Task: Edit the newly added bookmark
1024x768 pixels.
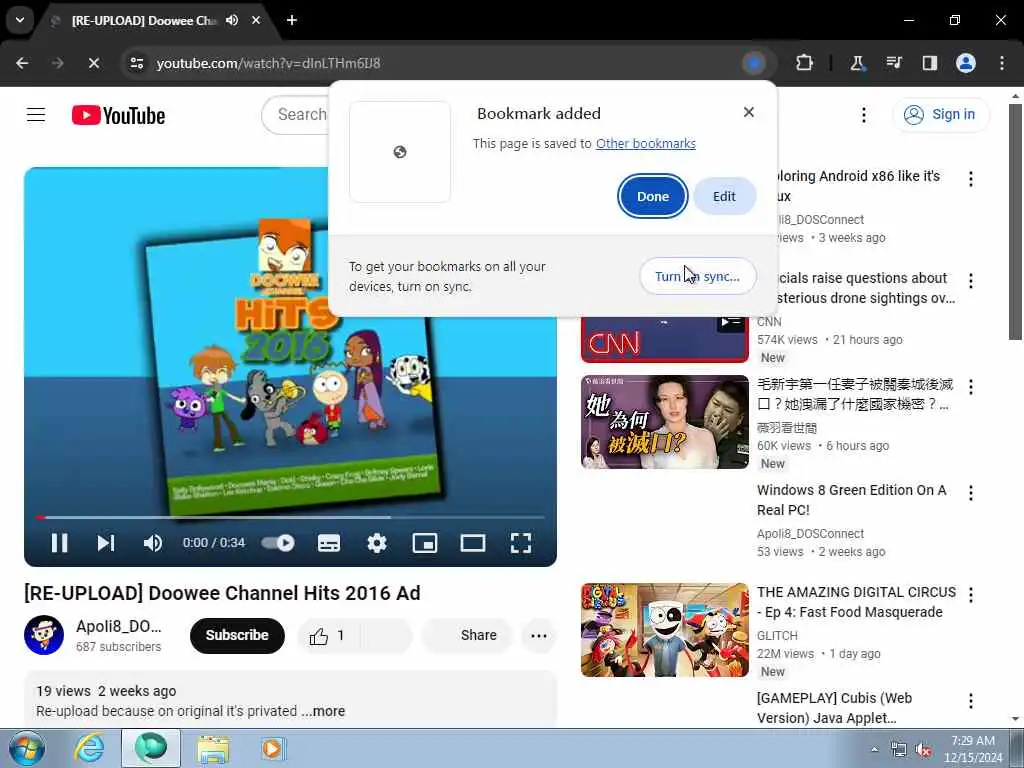Action: point(724,196)
